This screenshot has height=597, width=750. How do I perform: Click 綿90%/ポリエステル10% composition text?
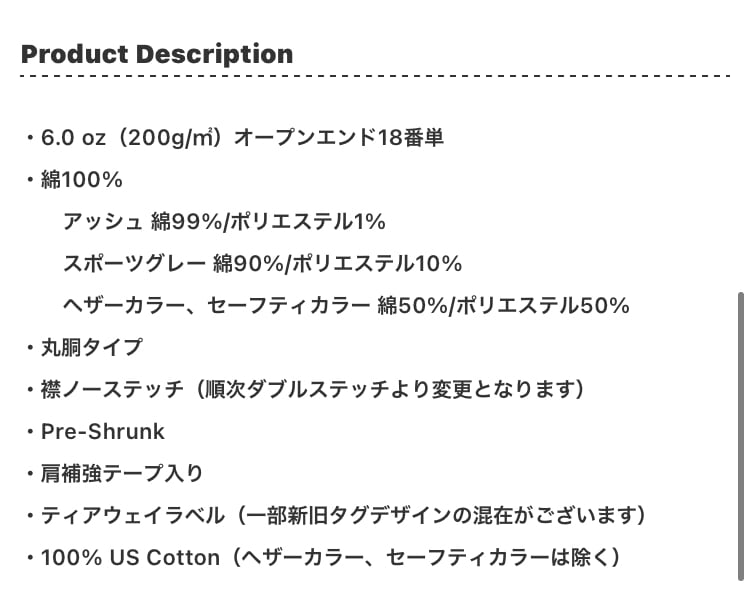click(338, 264)
